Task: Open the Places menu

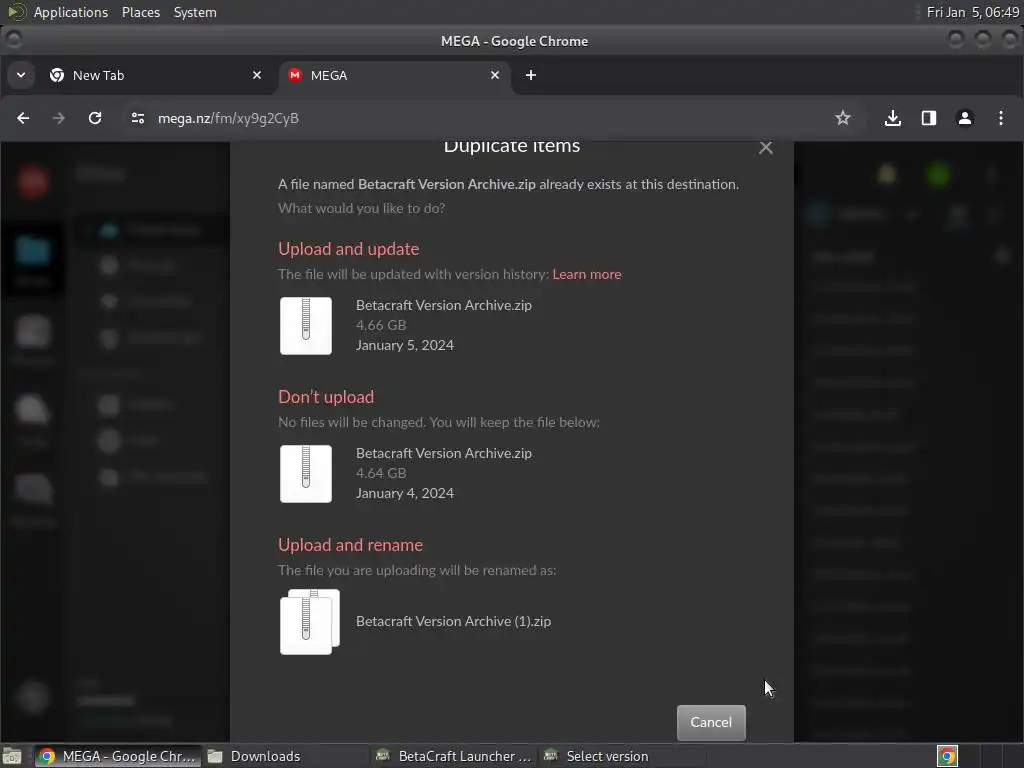Action: point(141,12)
